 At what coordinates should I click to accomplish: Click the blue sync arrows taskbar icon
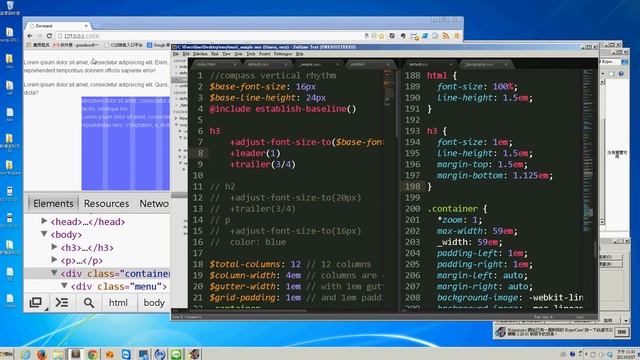pyautogui.click(x=160, y=354)
